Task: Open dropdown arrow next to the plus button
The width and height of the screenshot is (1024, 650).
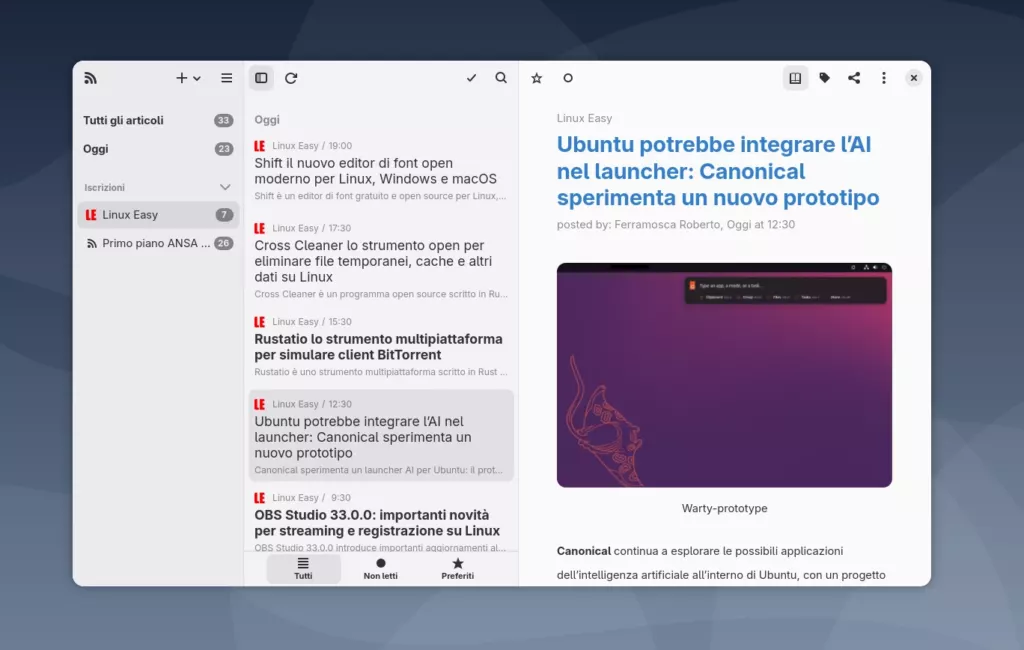Action: click(x=197, y=78)
